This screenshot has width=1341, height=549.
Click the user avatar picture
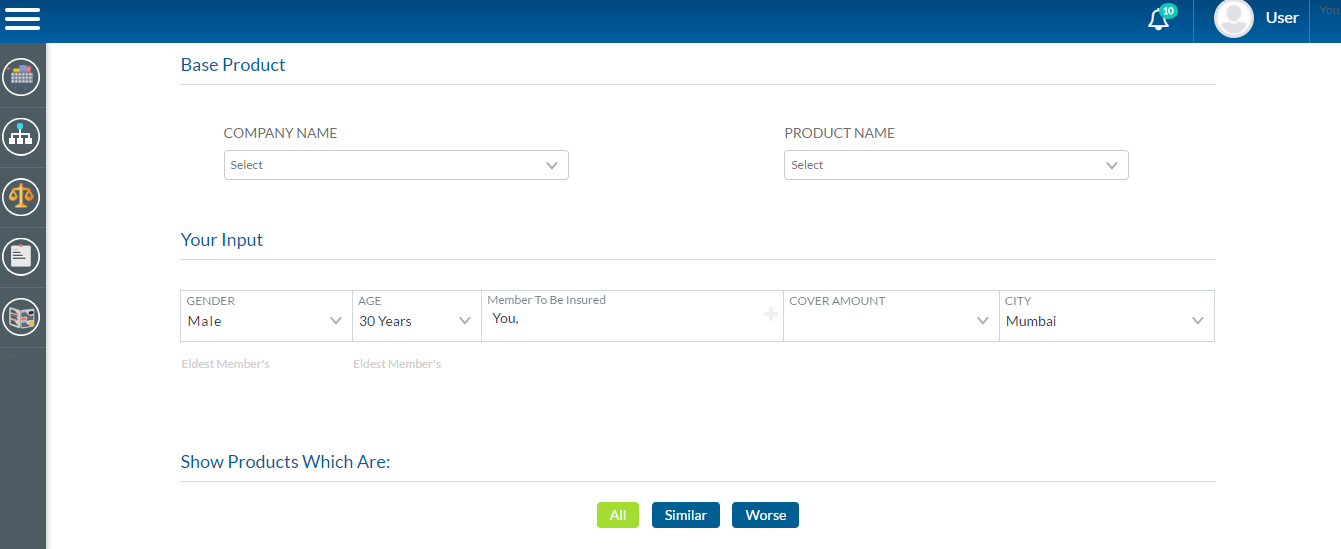[1233, 19]
